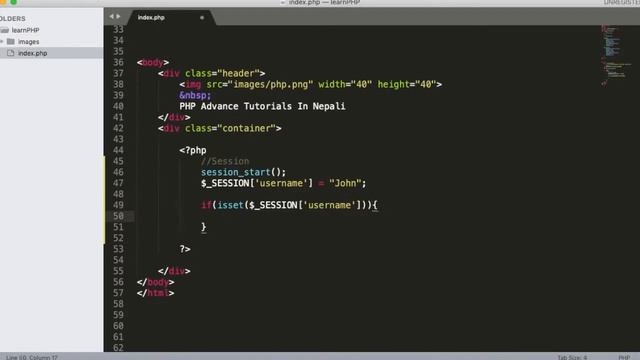Viewport: 640px width, 360px height.
Task: Click line number 36 in gutter
Action: [118, 62]
